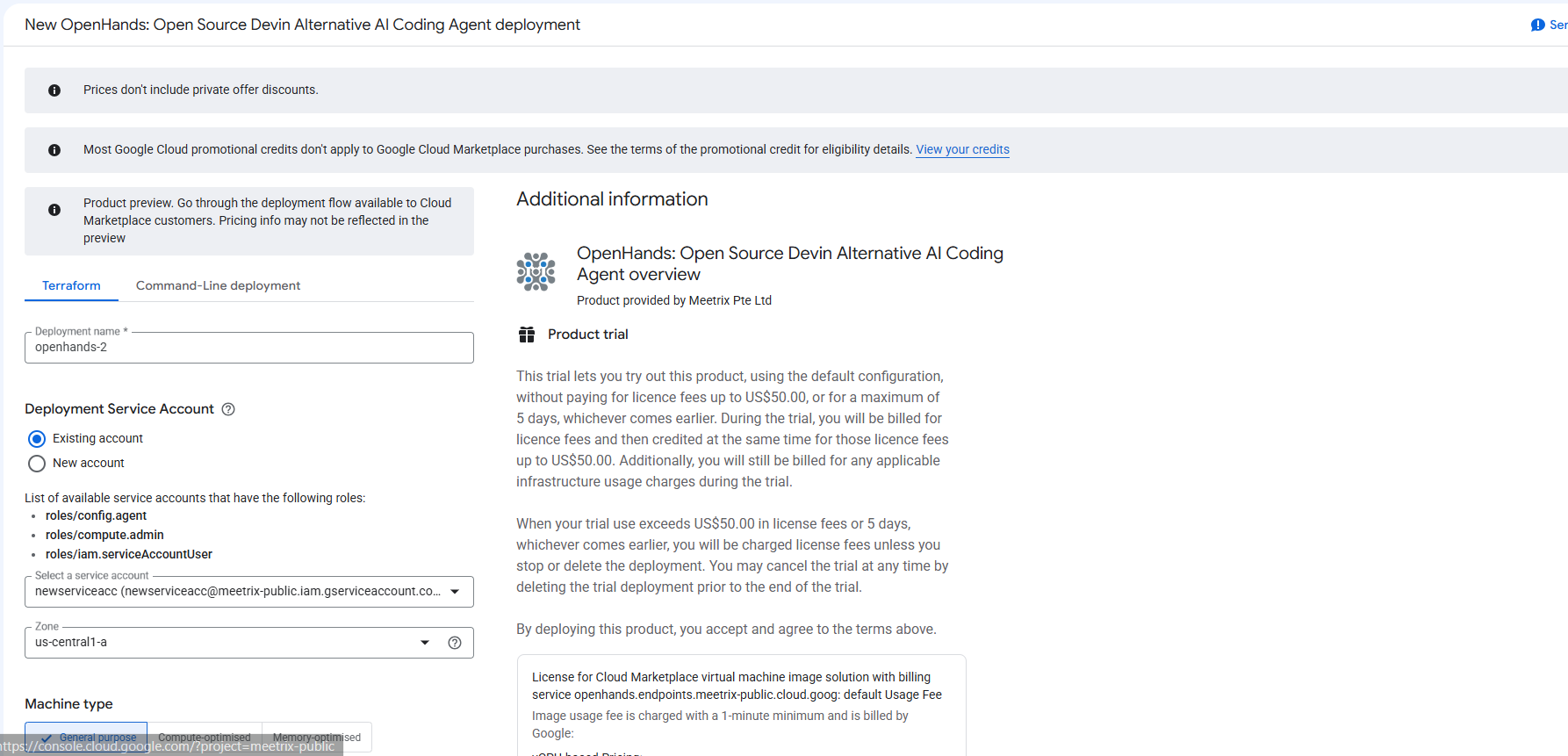The width and height of the screenshot is (1568, 756).
Task: Click the Deployment name input field
Action: (x=249, y=348)
